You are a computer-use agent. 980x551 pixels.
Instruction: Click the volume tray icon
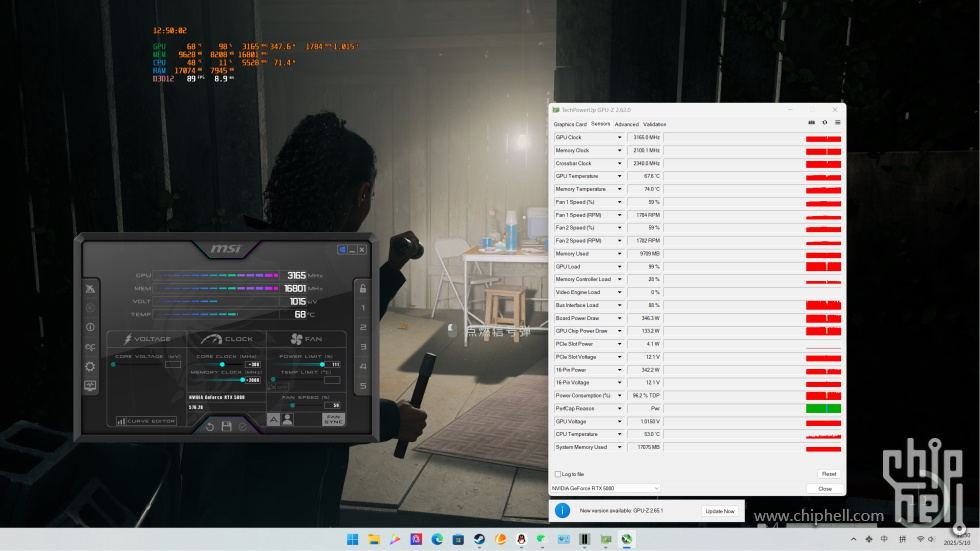tap(931, 539)
